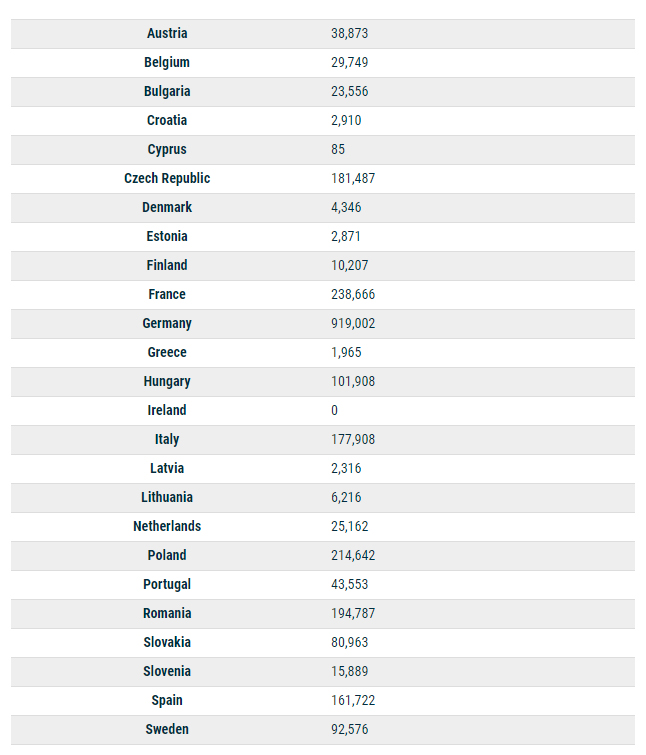Select Poland's value 214,642
Screen dimensions: 646x755
pyautogui.click(x=353, y=555)
